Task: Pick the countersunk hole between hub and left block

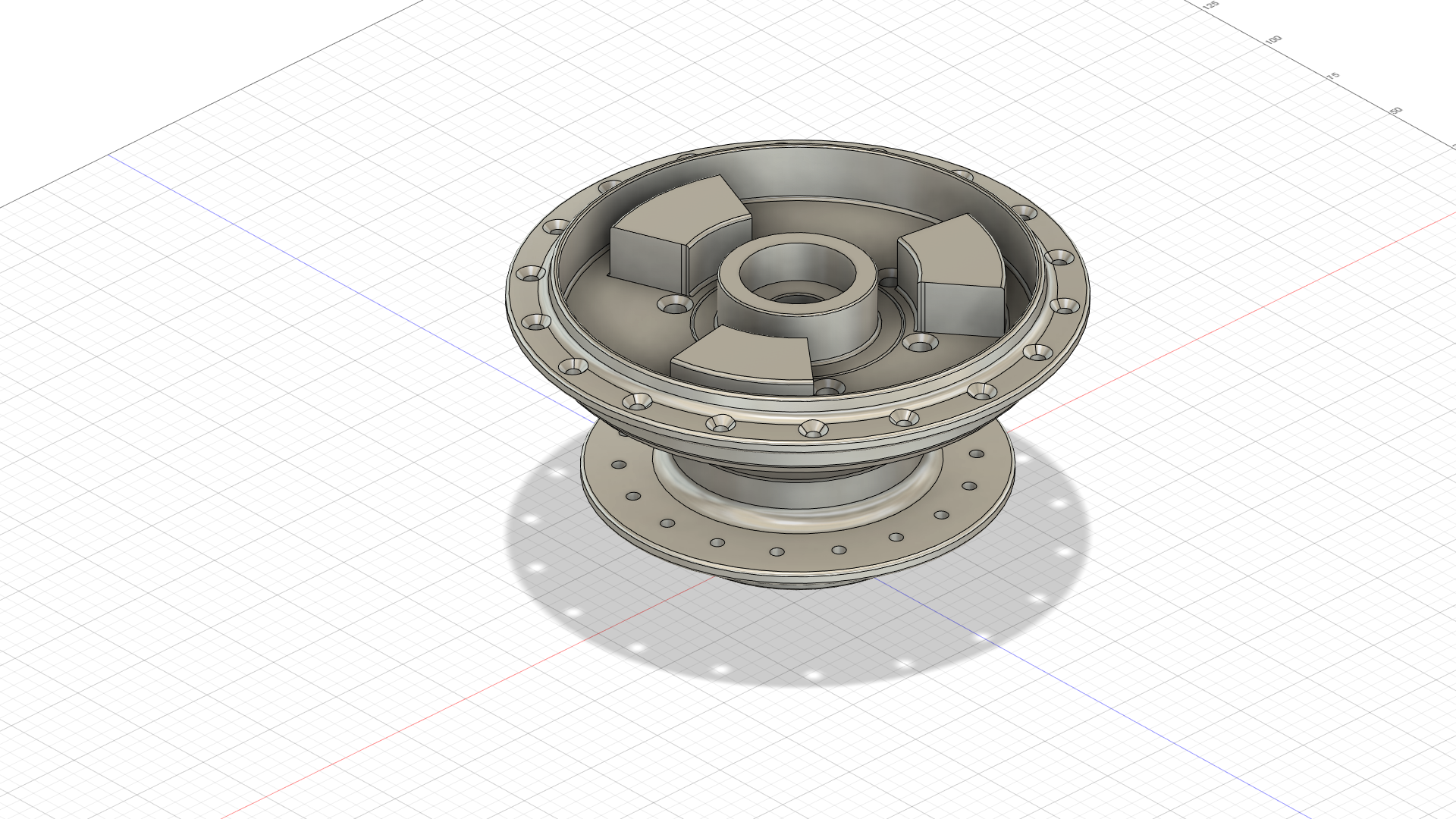Action: point(674,305)
